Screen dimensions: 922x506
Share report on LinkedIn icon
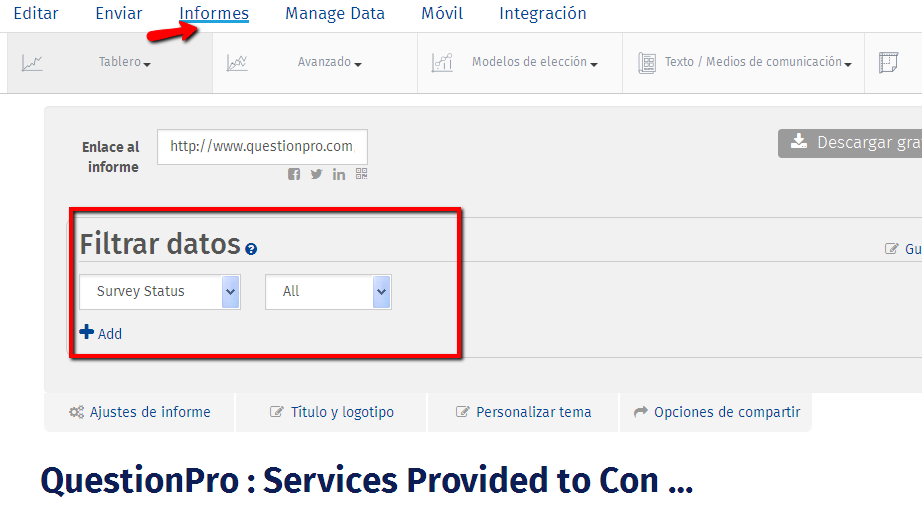[339, 174]
